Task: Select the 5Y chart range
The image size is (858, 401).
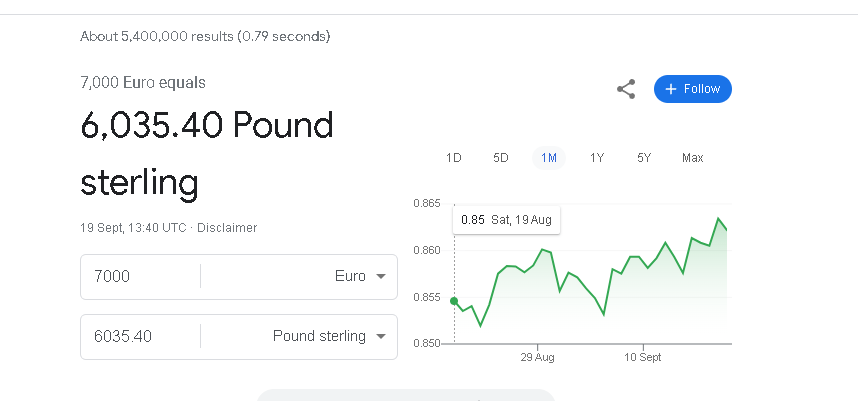Action: coord(644,158)
